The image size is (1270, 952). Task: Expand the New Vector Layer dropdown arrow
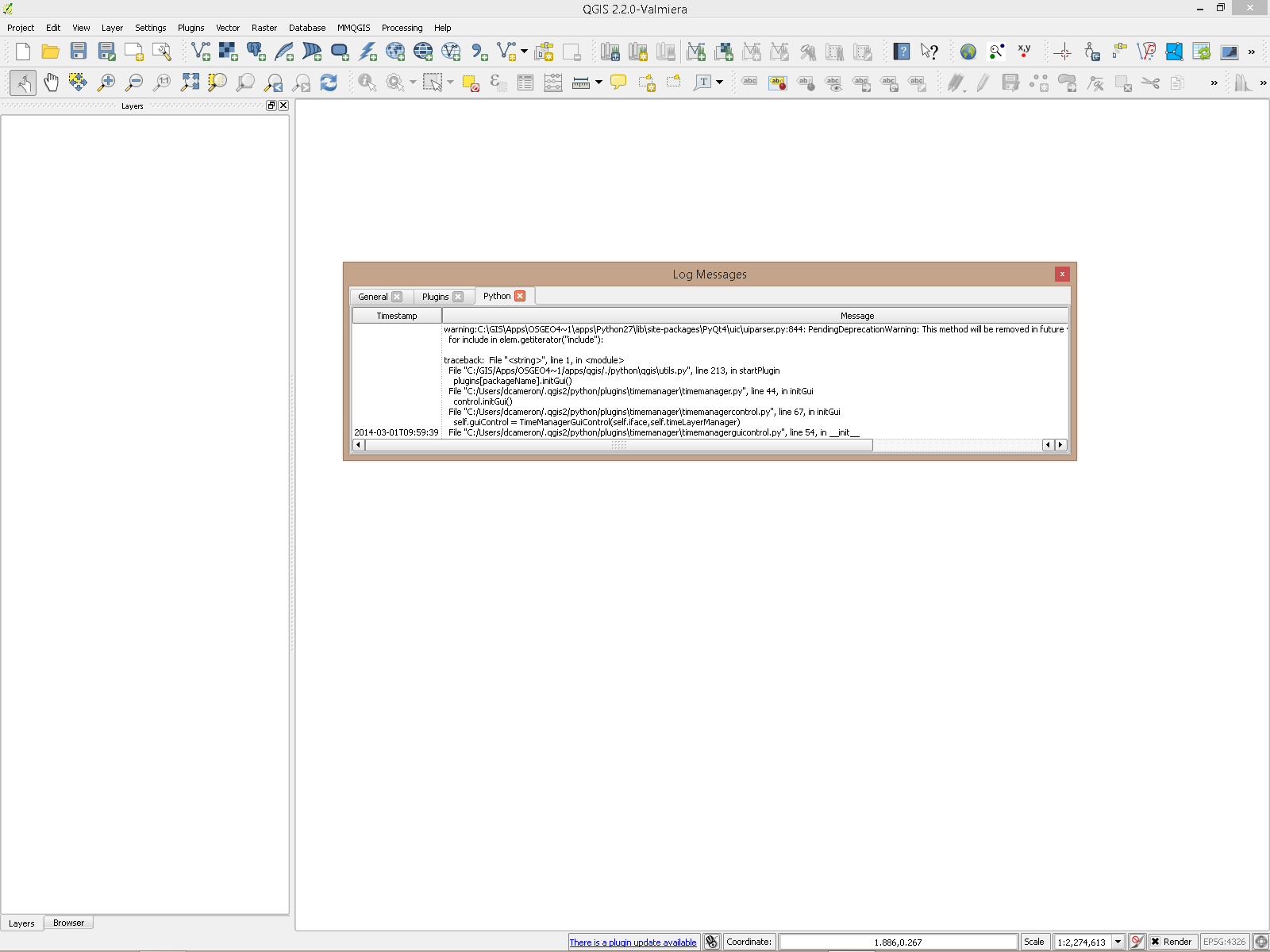pyautogui.click(x=524, y=52)
